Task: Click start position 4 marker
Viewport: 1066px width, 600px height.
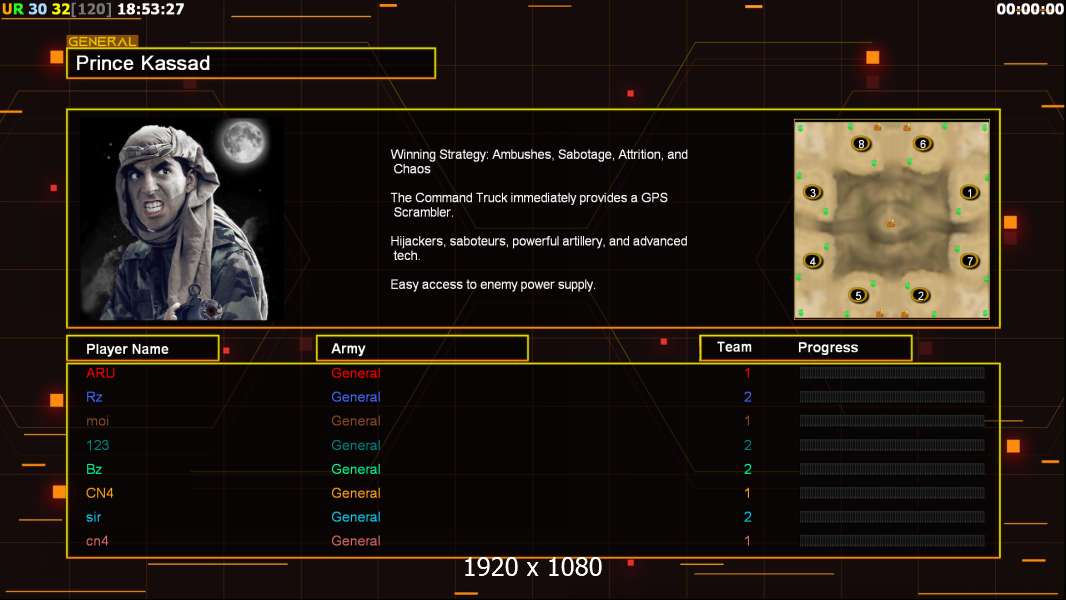Action: pos(812,261)
